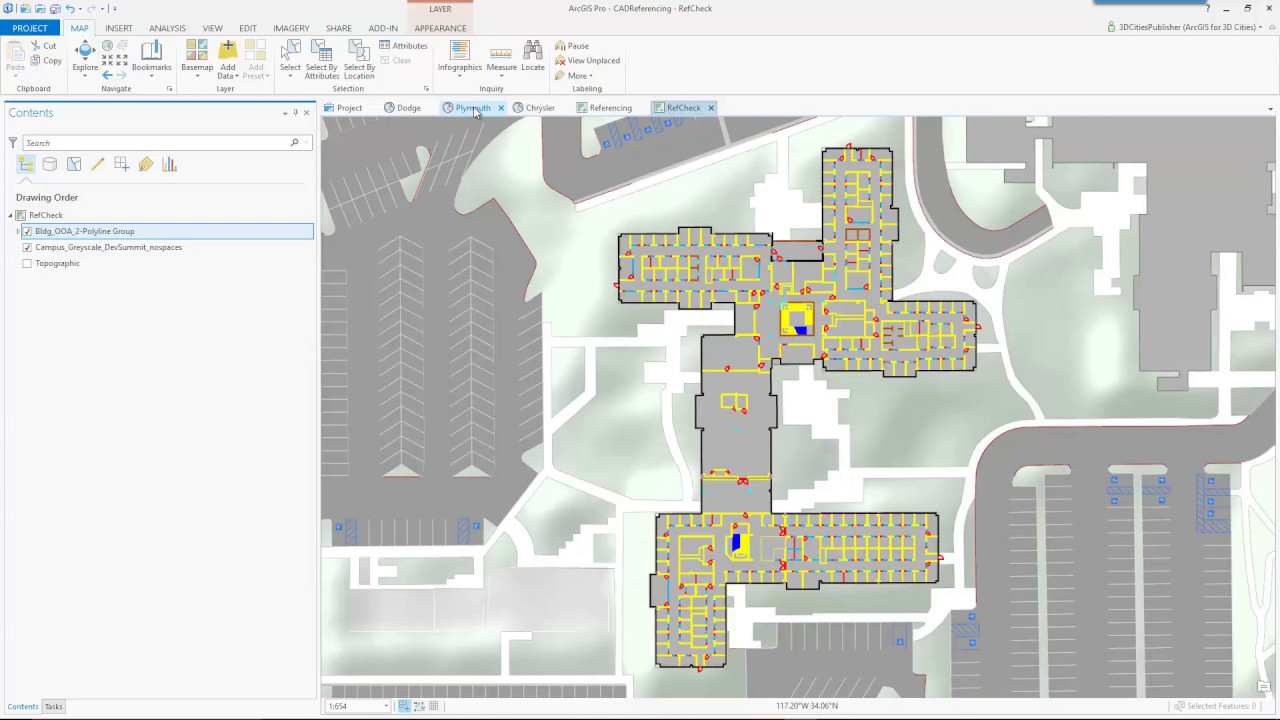The width and height of the screenshot is (1280, 720).
Task: Open Select By Location
Action: [x=359, y=60]
